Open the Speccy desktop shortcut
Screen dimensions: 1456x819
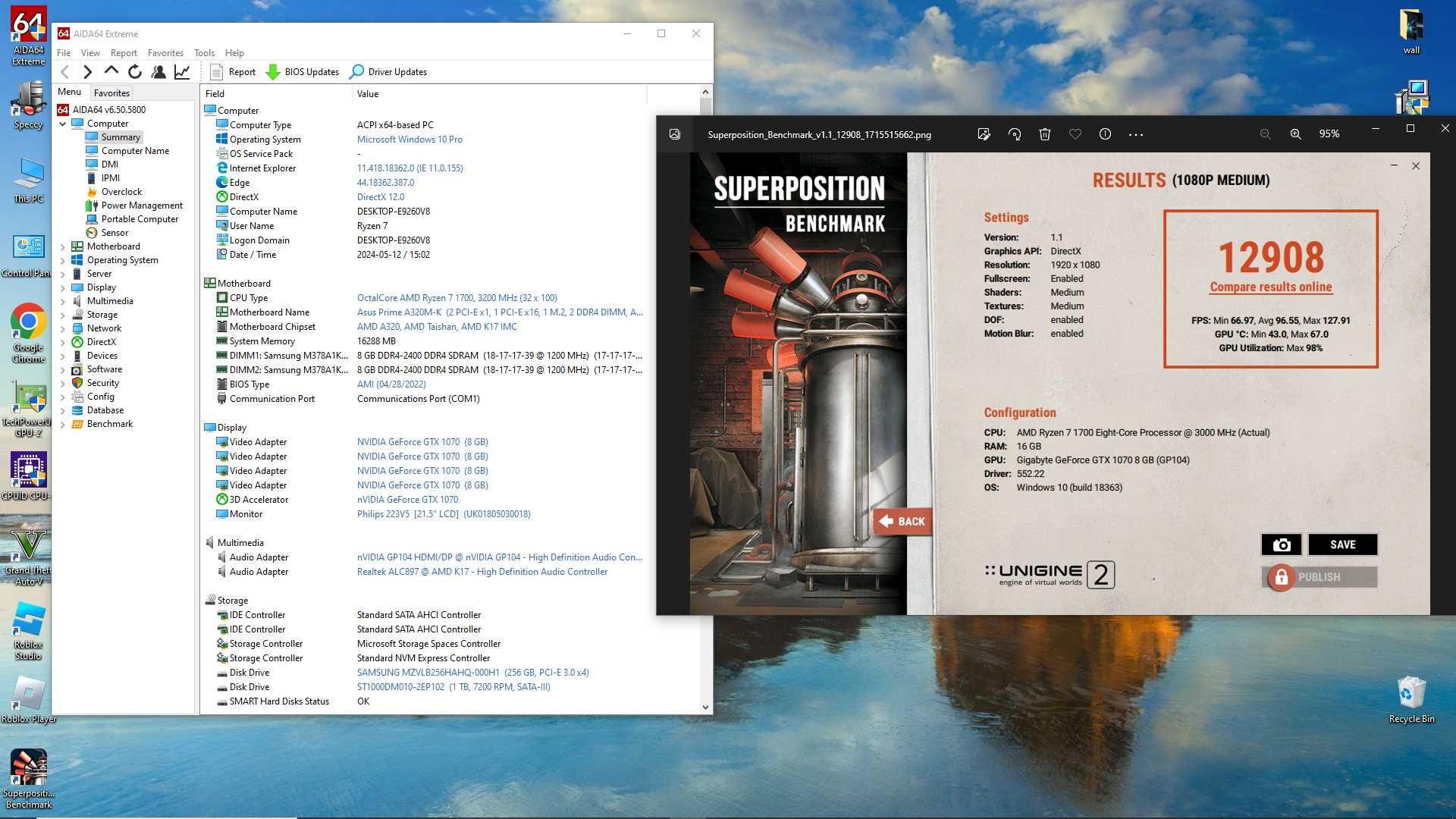click(28, 105)
